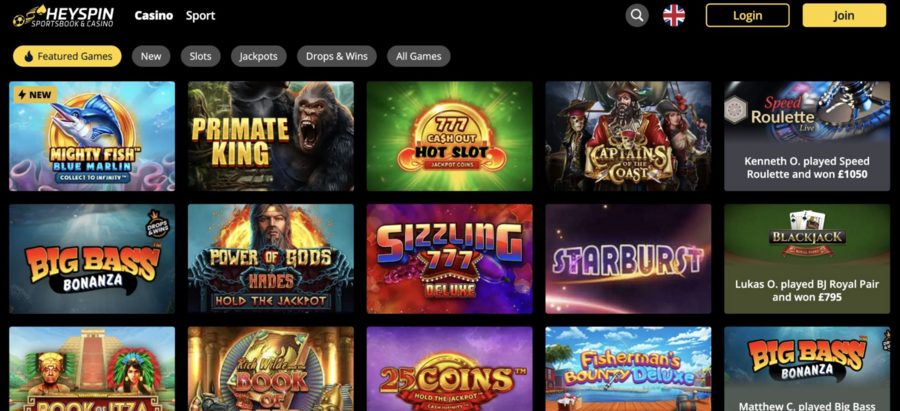Open the Primate King game tile

271,136
